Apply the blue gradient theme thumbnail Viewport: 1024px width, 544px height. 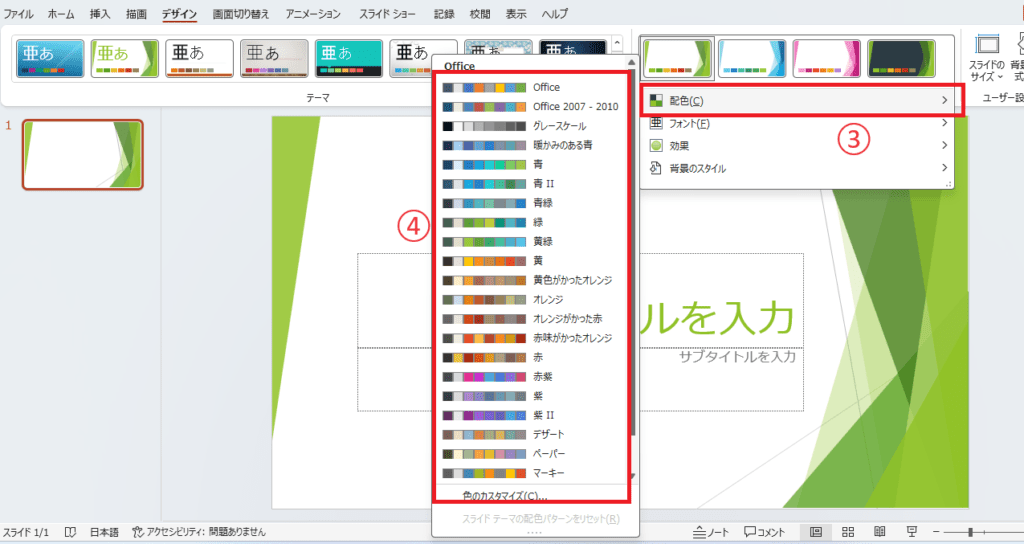(50, 58)
